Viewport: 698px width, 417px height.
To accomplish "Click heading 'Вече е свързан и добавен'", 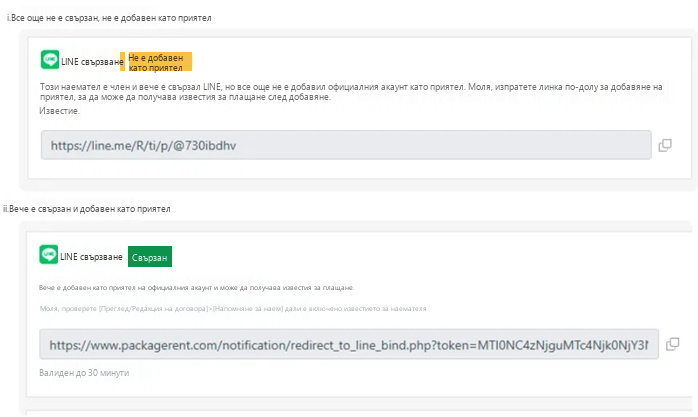I will pos(87,209).
